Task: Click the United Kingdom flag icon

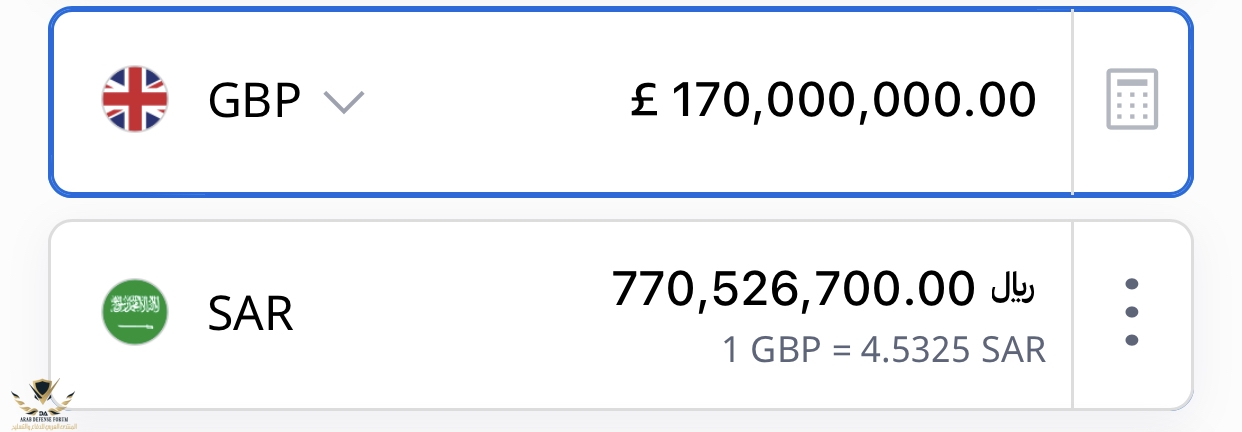Action: pos(135,100)
